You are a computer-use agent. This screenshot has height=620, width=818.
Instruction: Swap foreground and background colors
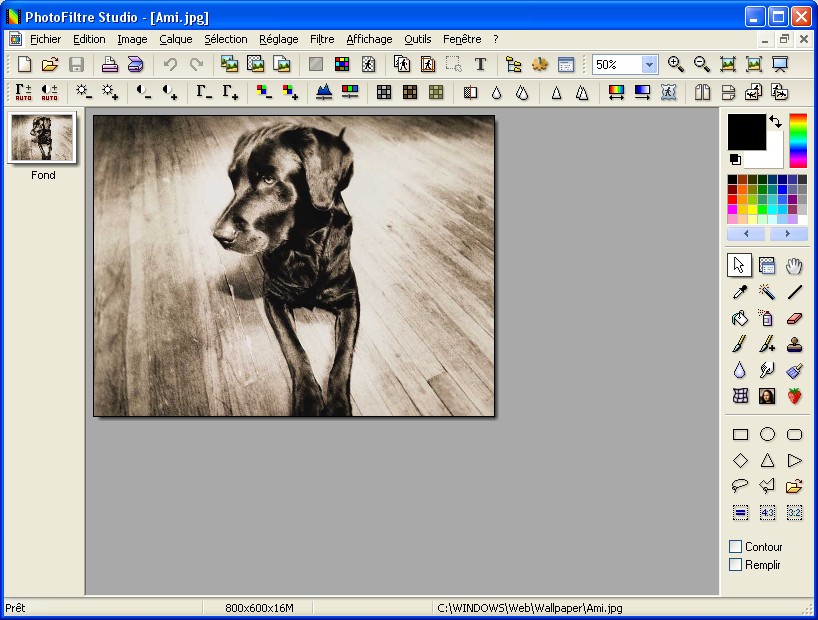[775, 121]
